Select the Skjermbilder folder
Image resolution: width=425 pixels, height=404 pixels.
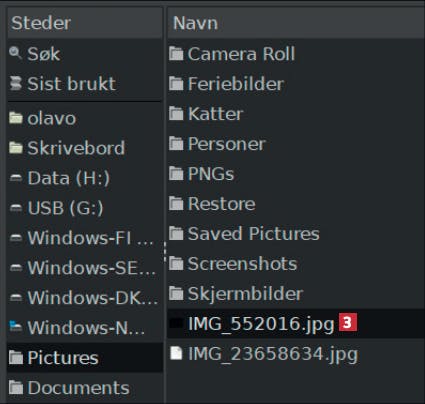296,294
